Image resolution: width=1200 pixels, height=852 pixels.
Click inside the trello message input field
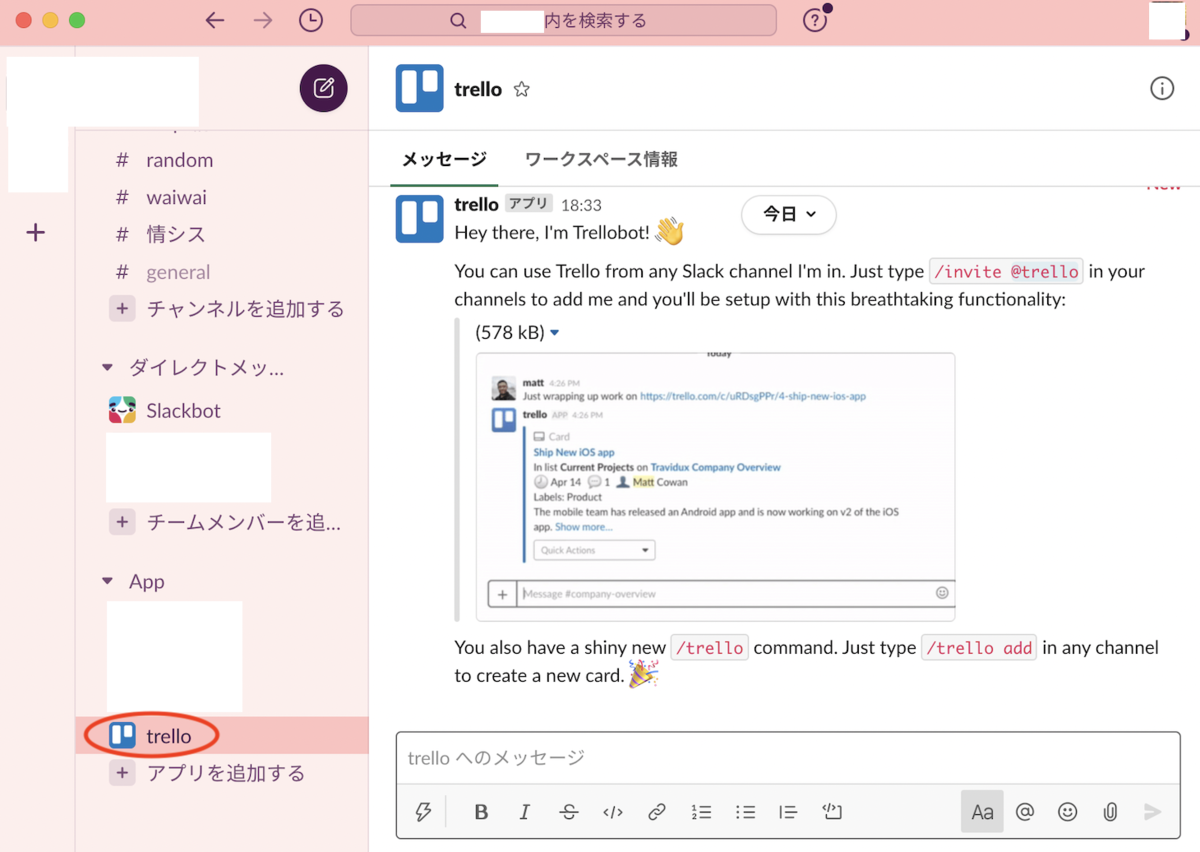(x=700, y=758)
